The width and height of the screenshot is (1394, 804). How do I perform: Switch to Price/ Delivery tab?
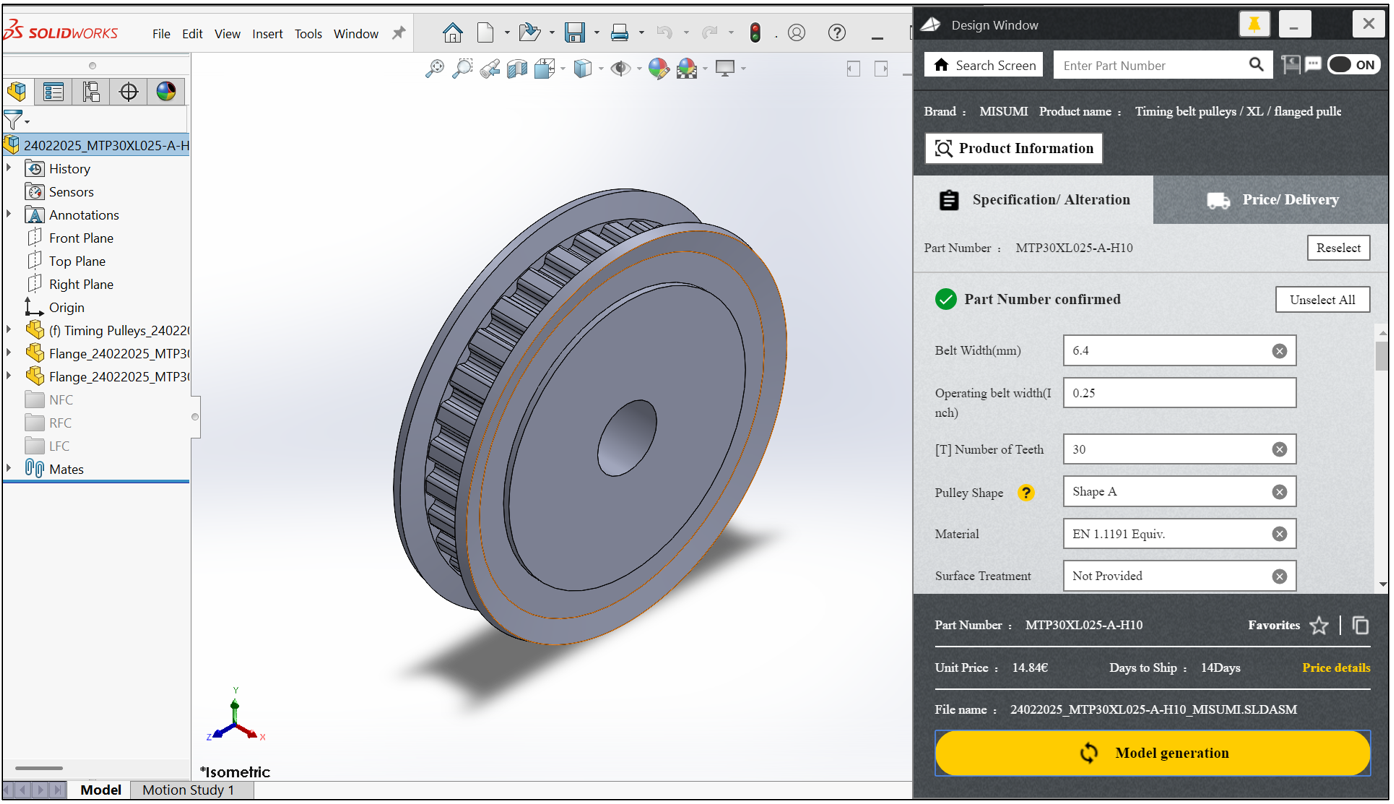click(x=1270, y=200)
